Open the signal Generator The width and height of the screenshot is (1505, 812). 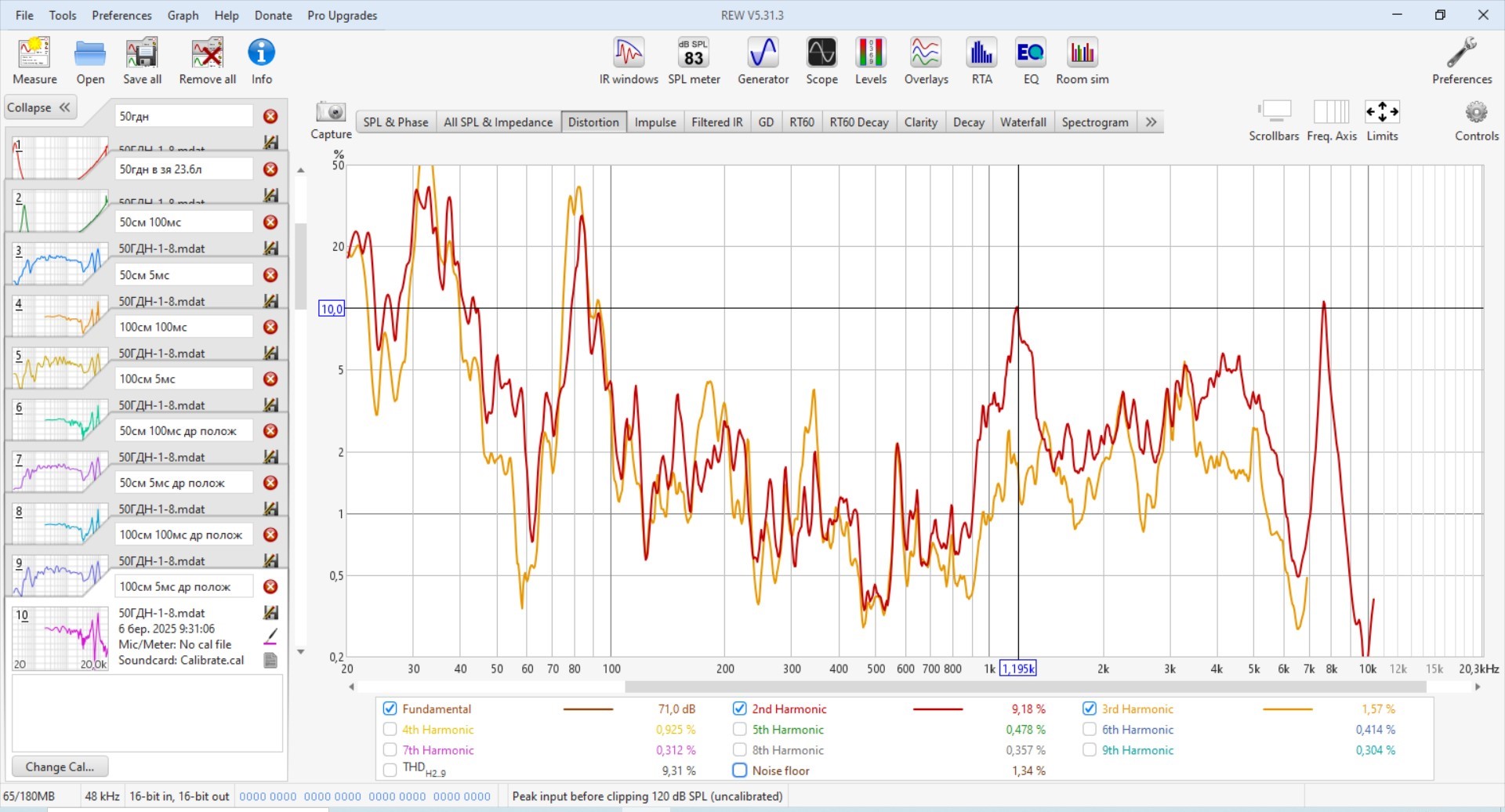click(x=763, y=60)
